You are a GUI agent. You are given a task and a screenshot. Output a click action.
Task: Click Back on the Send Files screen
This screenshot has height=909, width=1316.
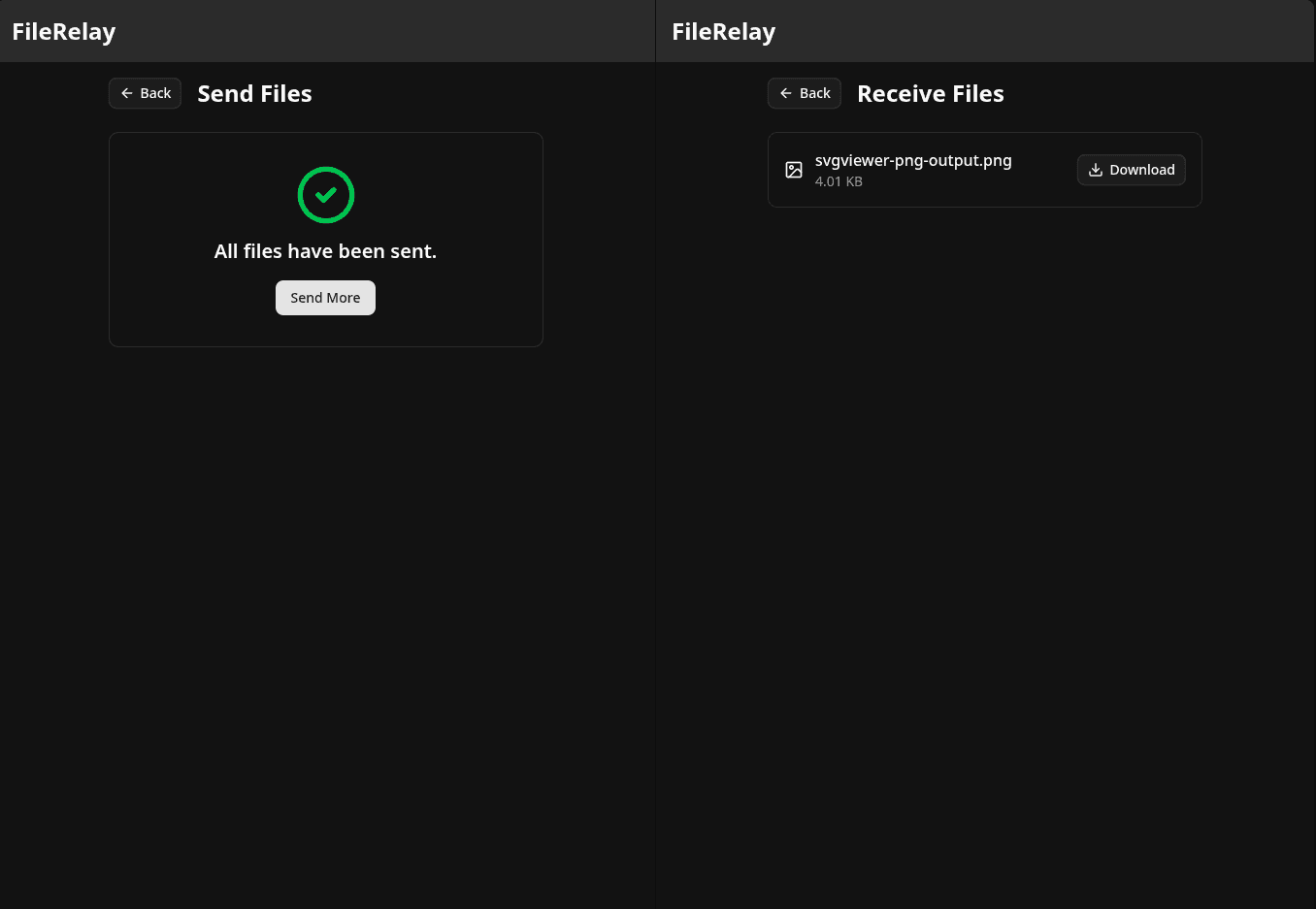(145, 93)
